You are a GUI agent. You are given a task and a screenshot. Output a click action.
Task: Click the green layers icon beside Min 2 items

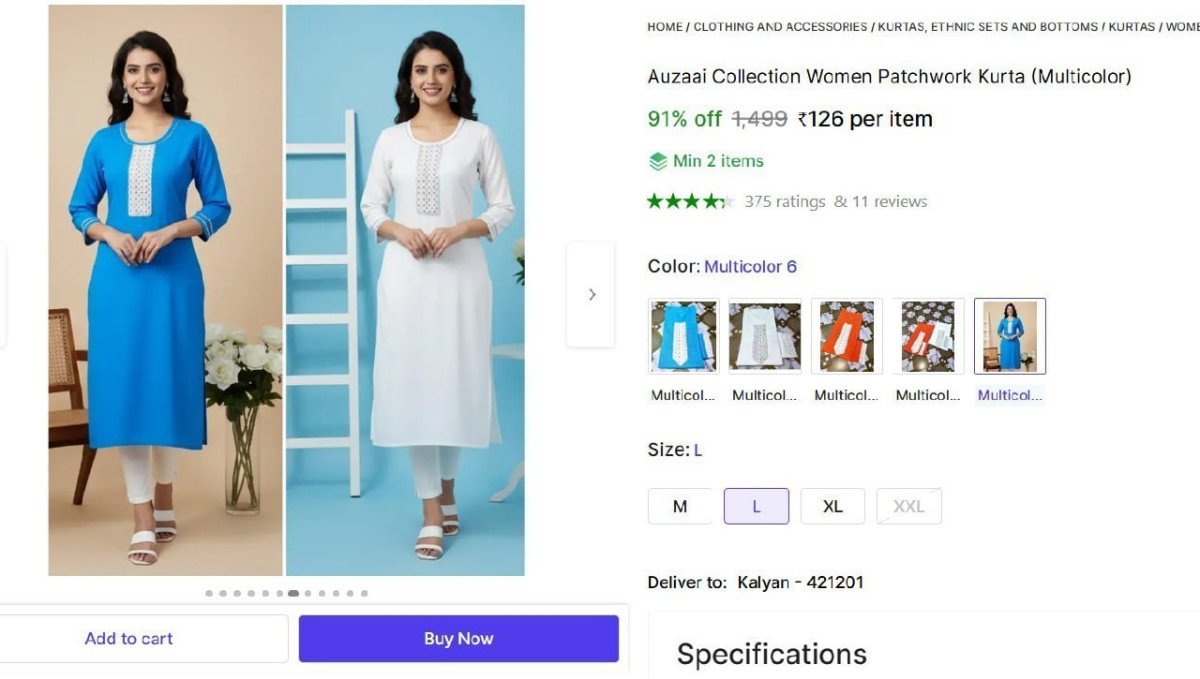click(658, 161)
